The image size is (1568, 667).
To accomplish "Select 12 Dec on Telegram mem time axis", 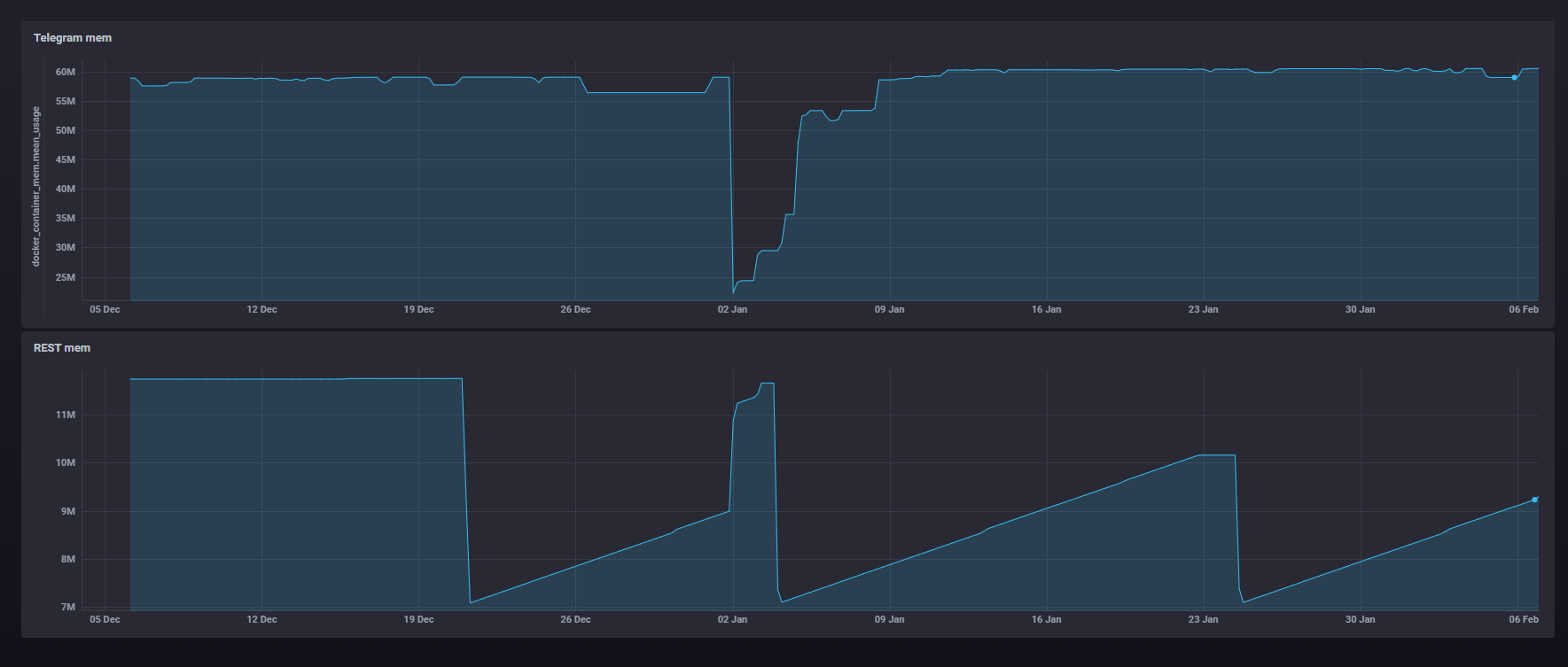I will point(261,309).
